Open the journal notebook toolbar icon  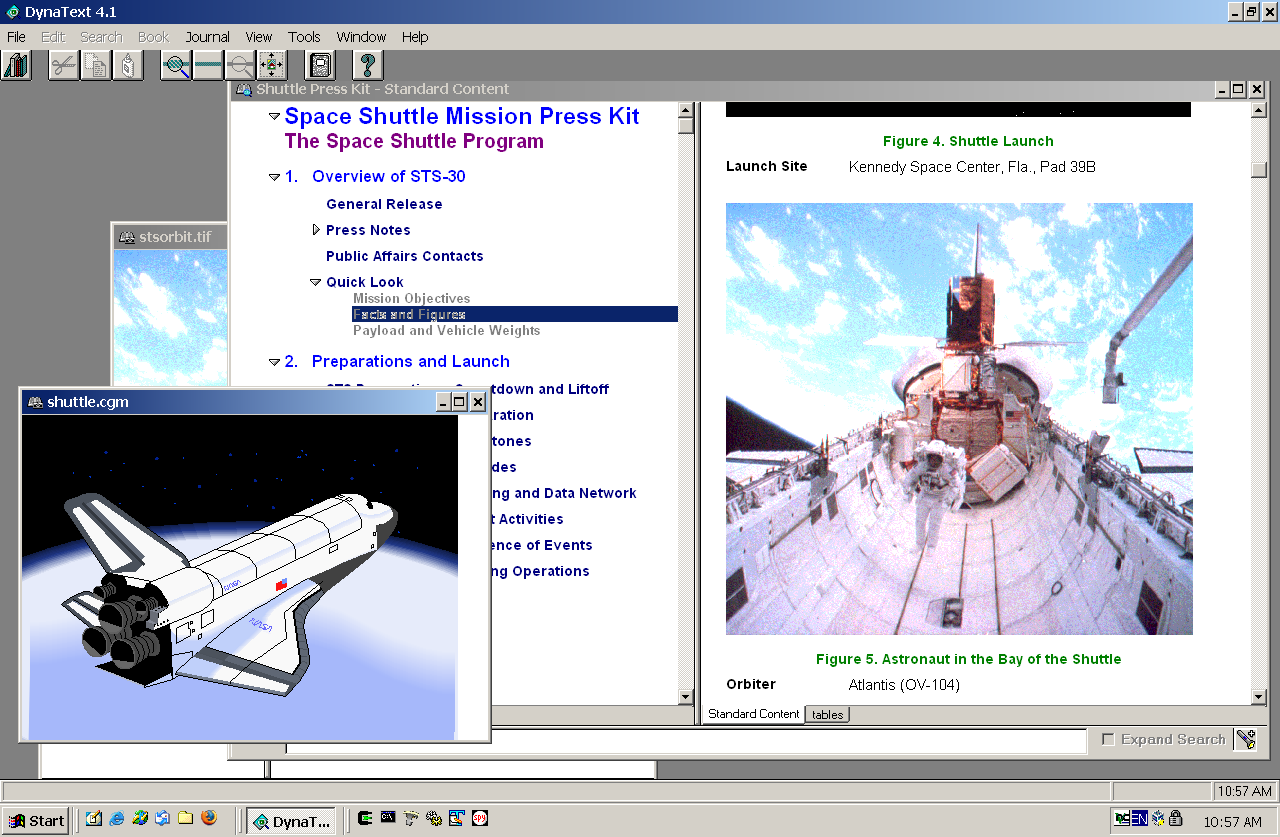point(320,66)
